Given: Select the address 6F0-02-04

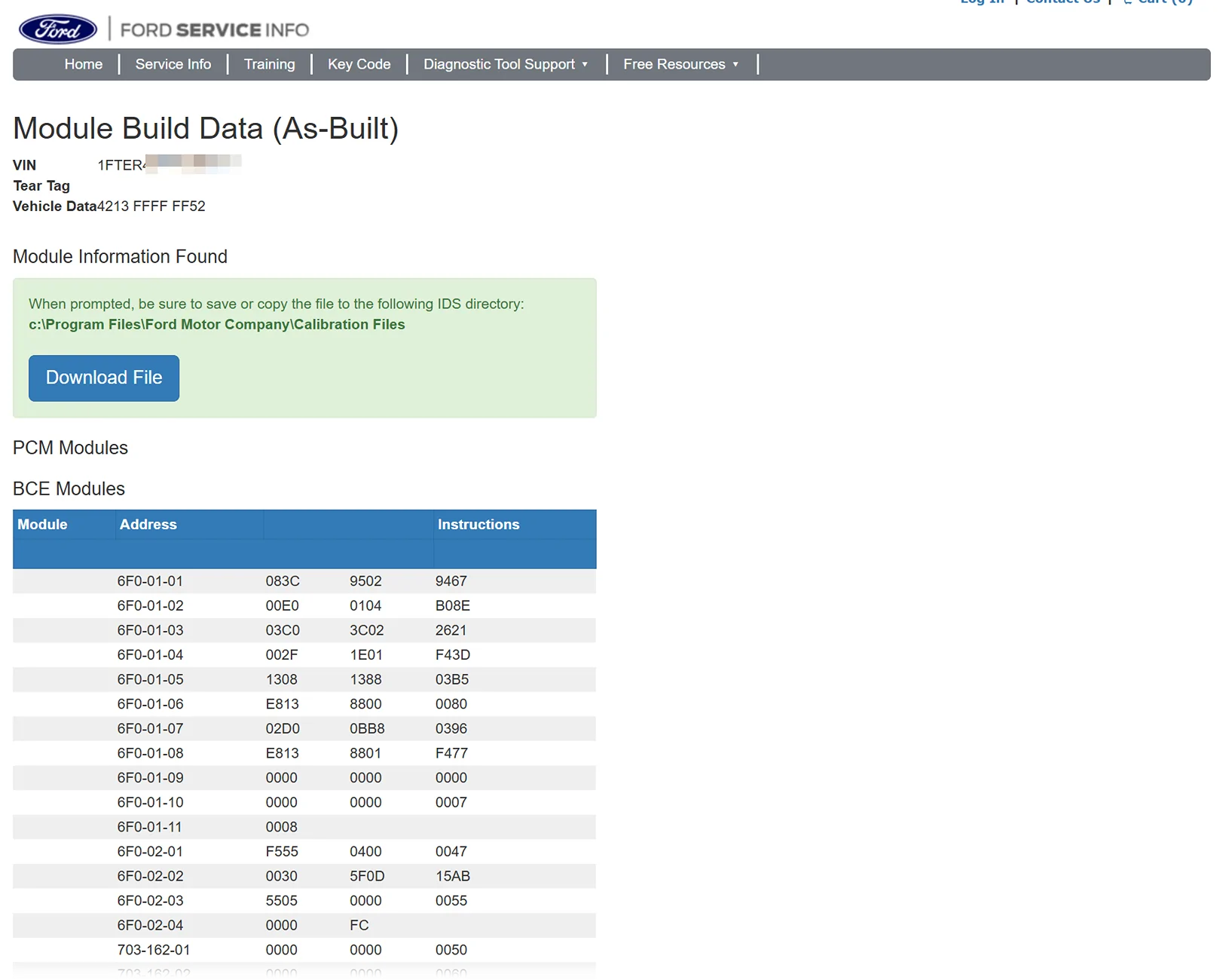Looking at the screenshot, I should tap(150, 925).
